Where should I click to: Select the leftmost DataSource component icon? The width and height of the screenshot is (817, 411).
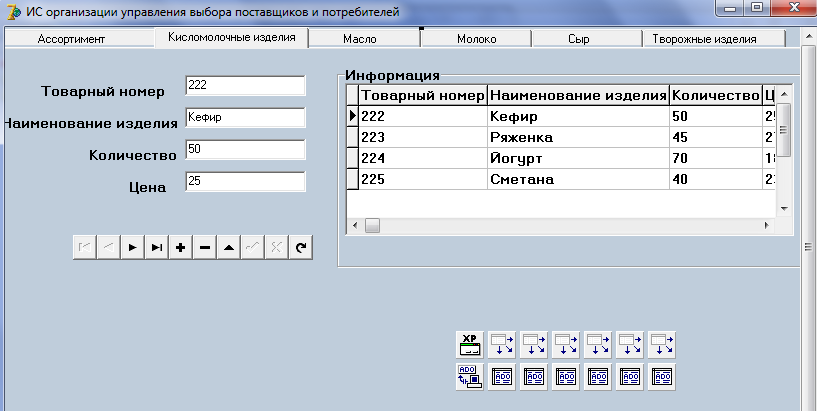click(502, 344)
